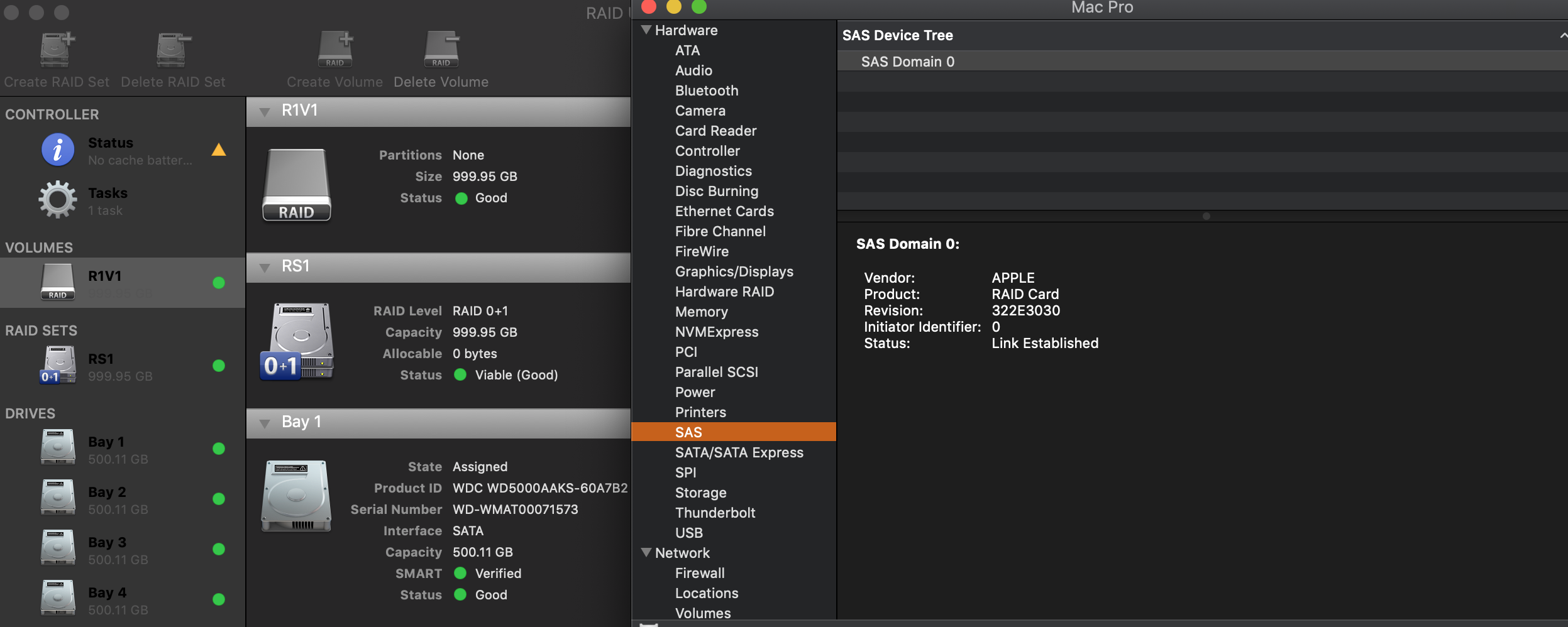Select NVMExpress in the Hardware list
The image size is (1568, 627).
pos(716,332)
